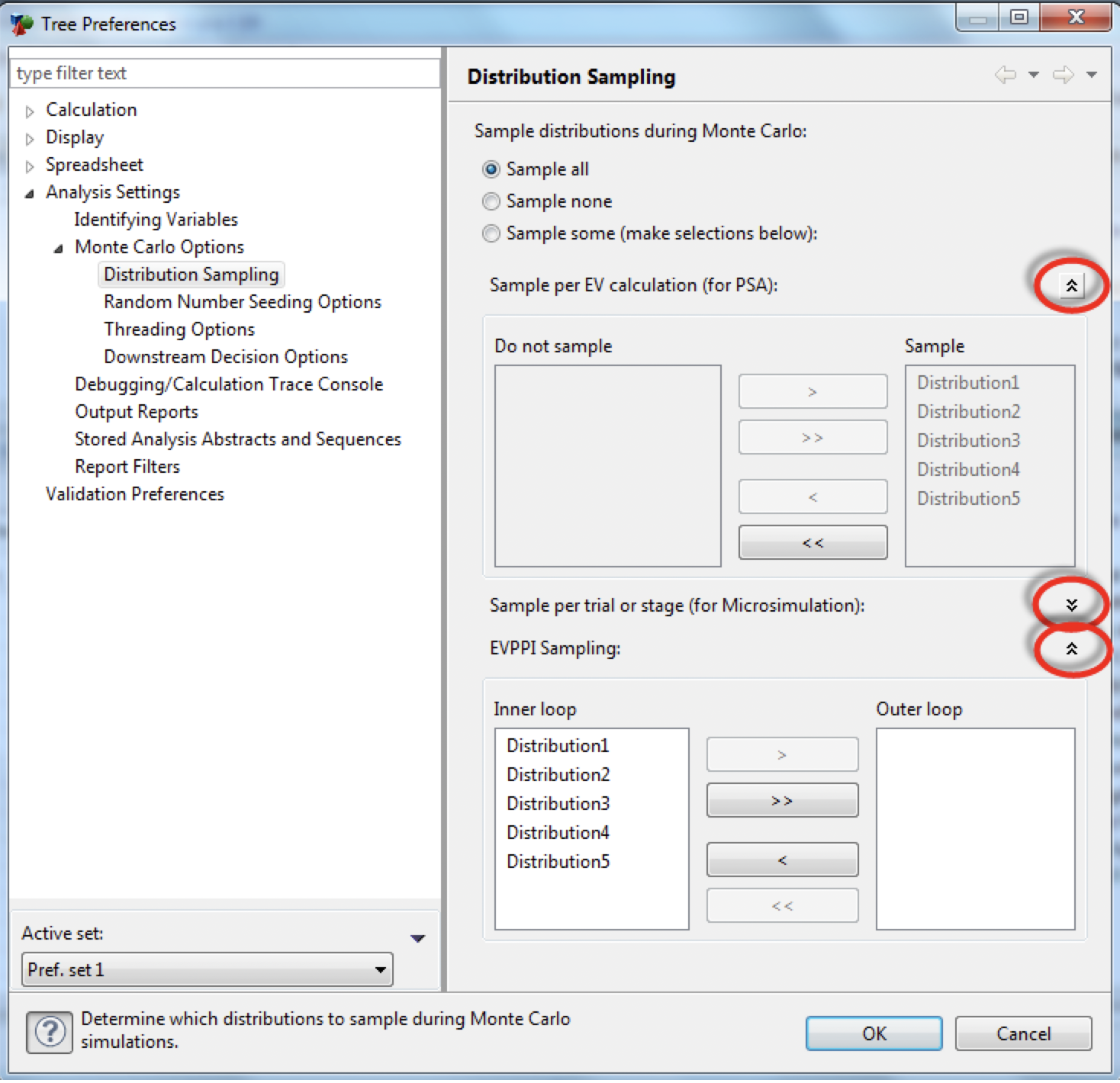Image resolution: width=1120 pixels, height=1083 pixels.
Task: Choose Sample some radio button
Action: point(491,233)
